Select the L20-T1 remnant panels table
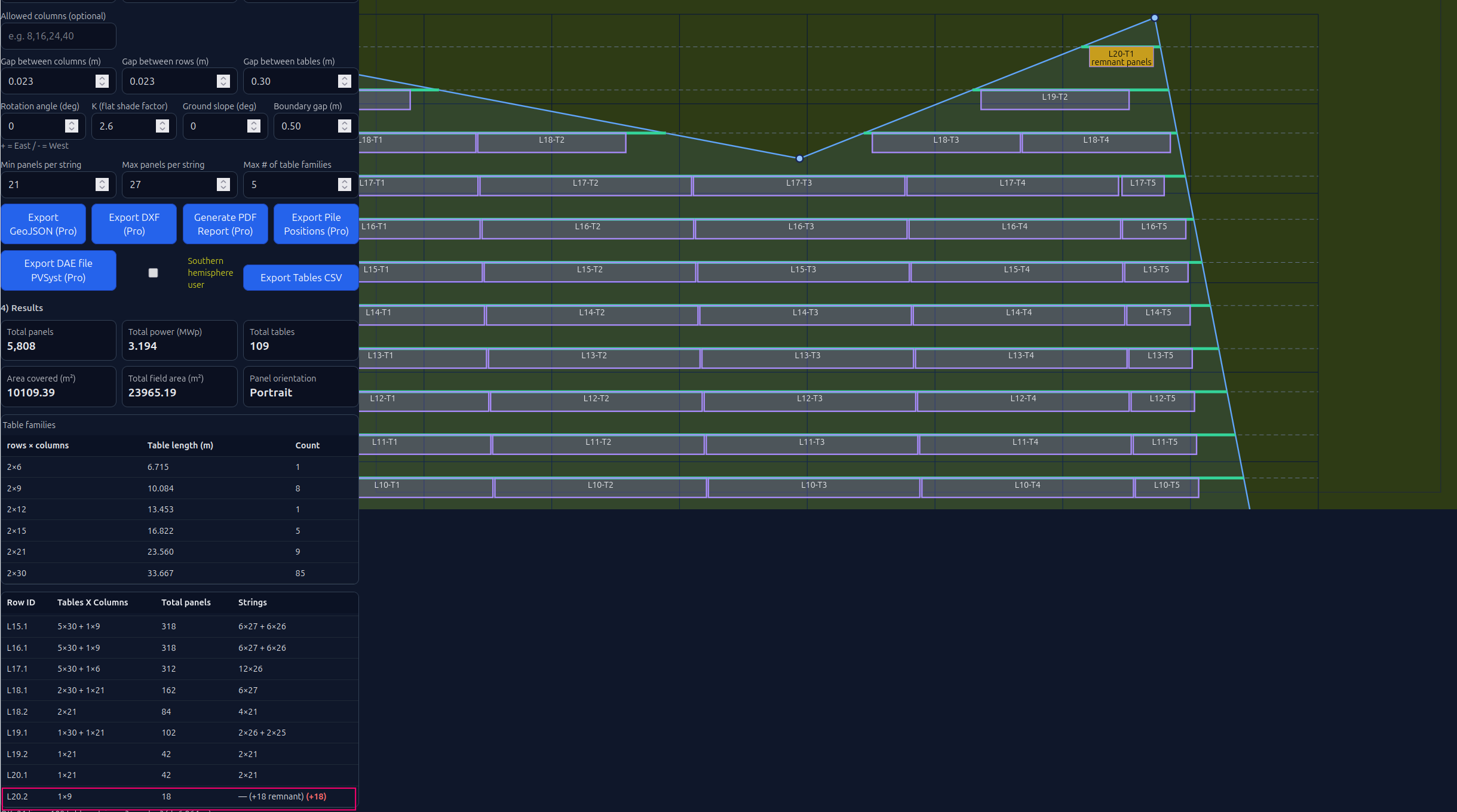The image size is (1457, 812). tap(1121, 58)
